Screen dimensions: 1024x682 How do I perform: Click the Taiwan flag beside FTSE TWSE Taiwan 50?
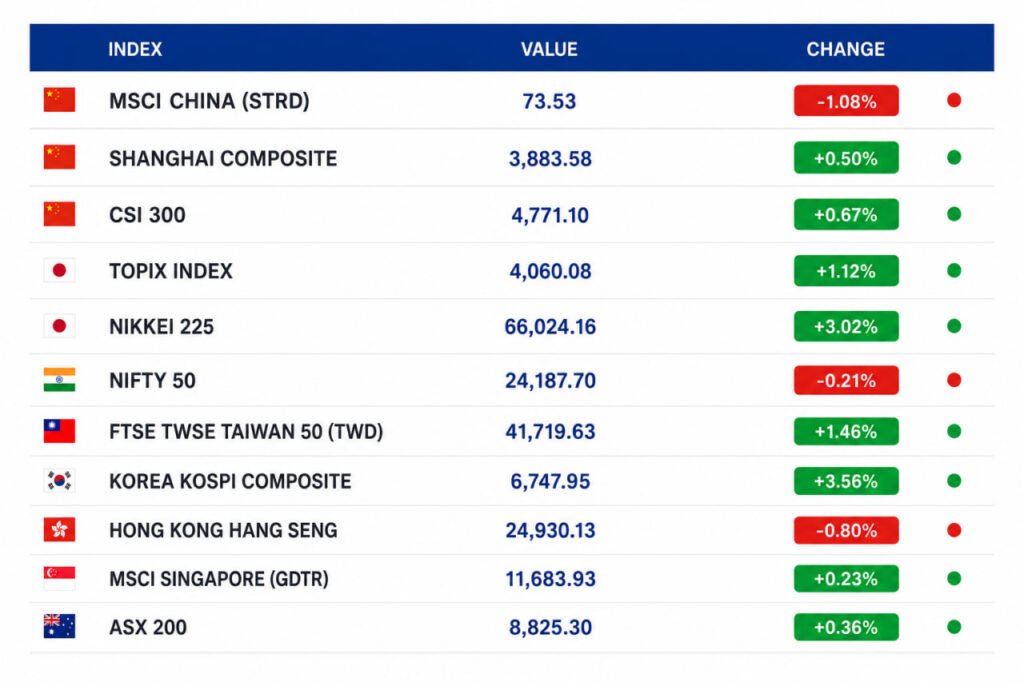59,430
